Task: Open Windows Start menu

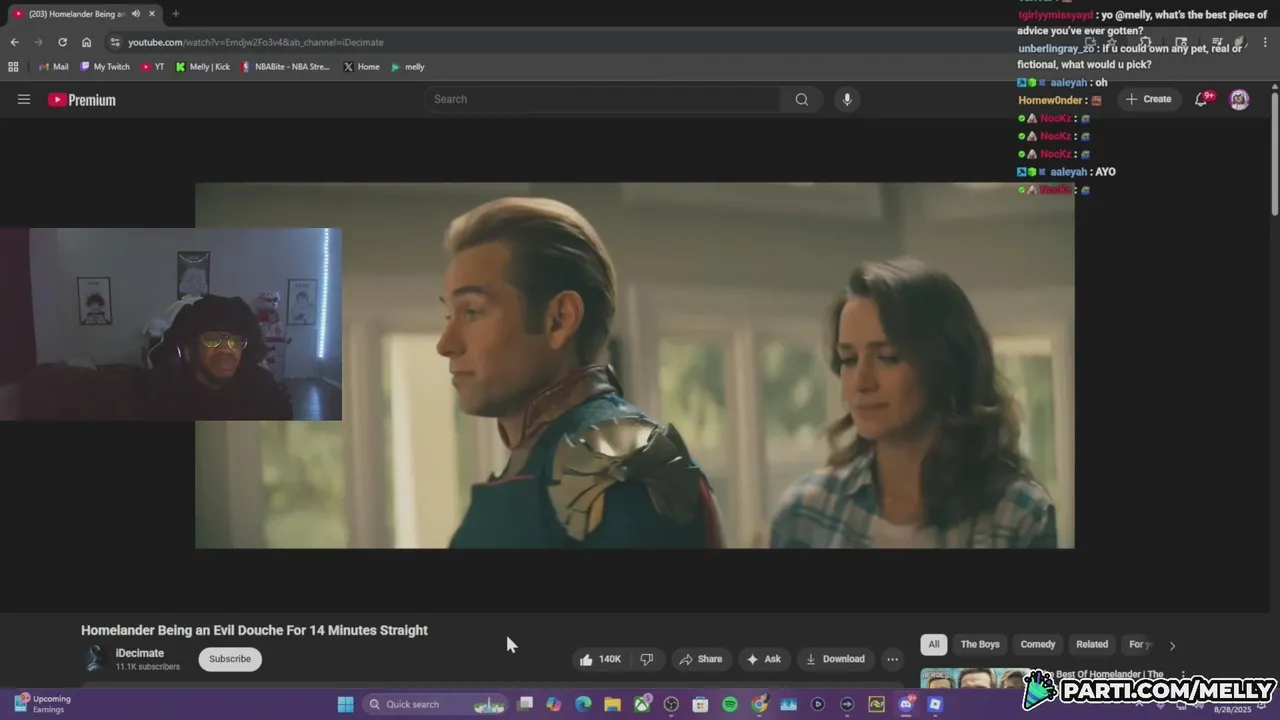Action: pyautogui.click(x=345, y=704)
